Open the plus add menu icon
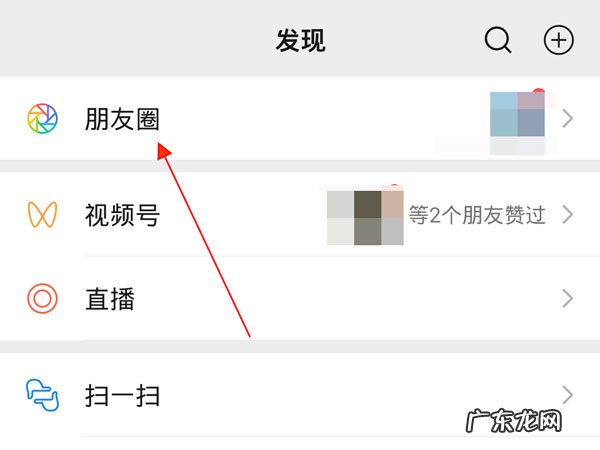This screenshot has height=450, width=600. [x=559, y=40]
